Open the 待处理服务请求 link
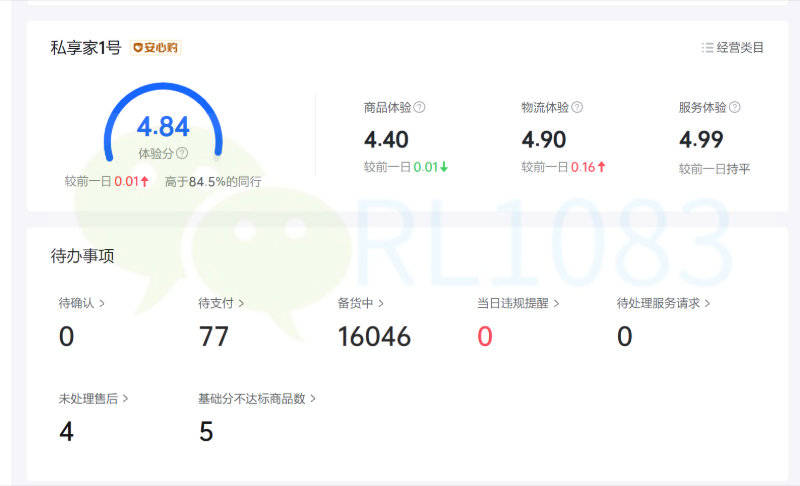The height and width of the screenshot is (486, 800). point(664,303)
